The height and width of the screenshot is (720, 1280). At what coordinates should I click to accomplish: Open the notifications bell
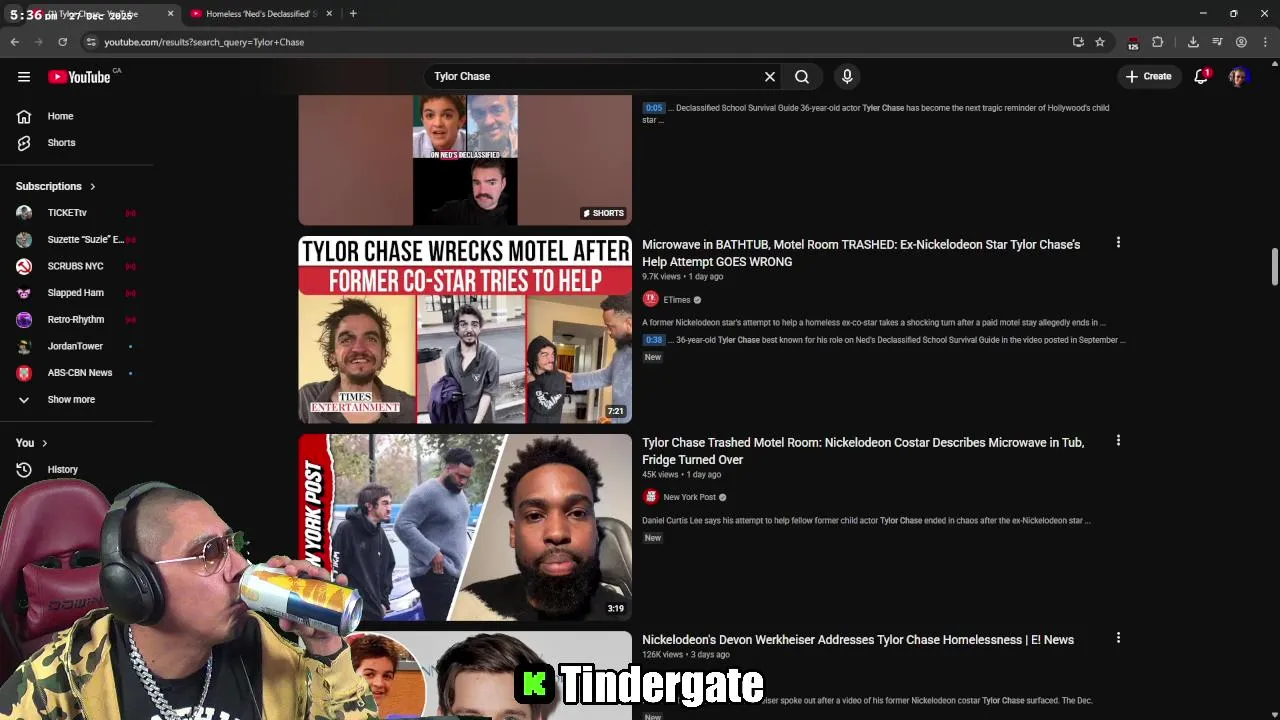[1202, 76]
